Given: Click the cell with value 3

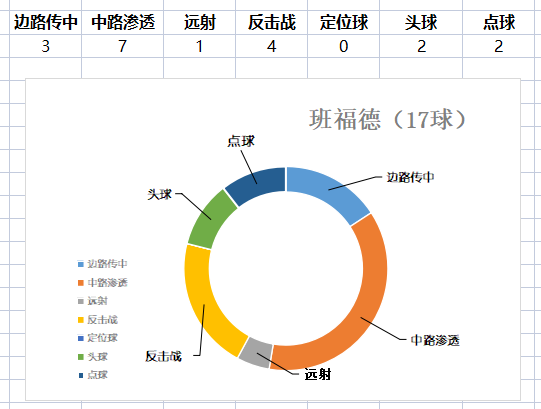Looking at the screenshot, I should [x=46, y=46].
